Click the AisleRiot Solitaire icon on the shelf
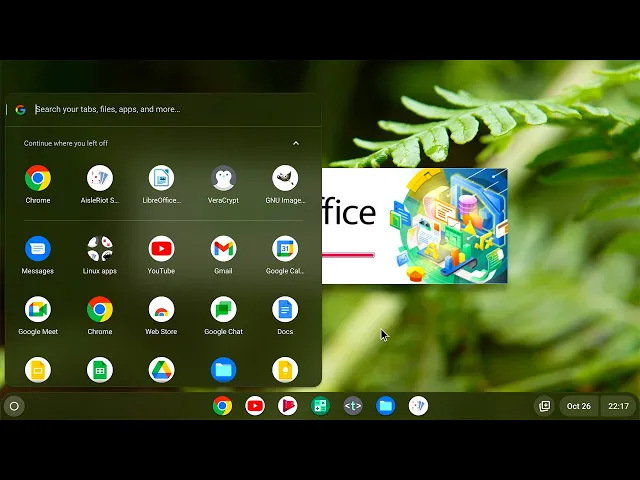 tap(418, 406)
